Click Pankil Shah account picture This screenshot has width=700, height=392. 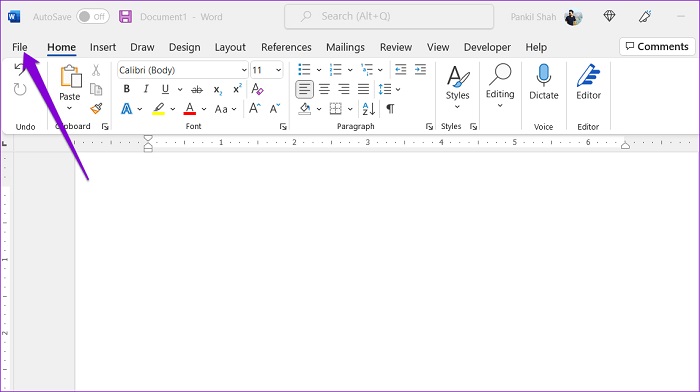click(x=573, y=17)
